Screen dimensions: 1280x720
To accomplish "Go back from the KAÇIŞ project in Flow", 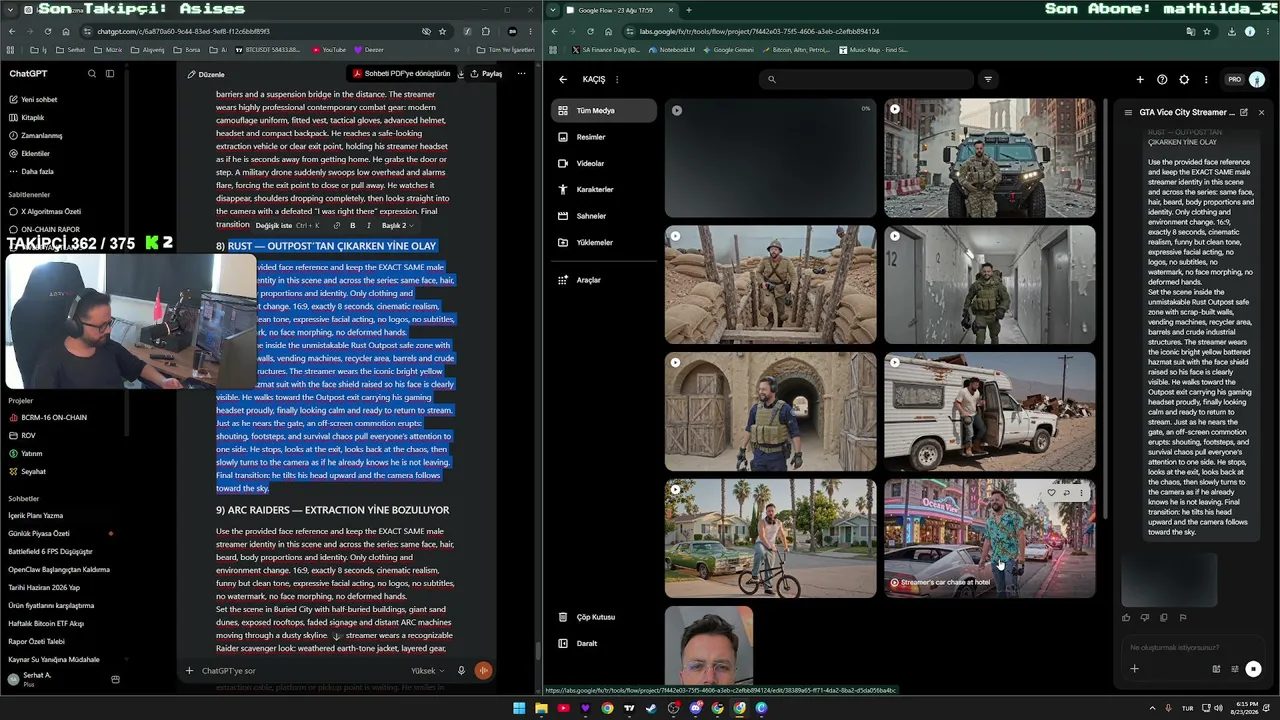I will [x=563, y=79].
